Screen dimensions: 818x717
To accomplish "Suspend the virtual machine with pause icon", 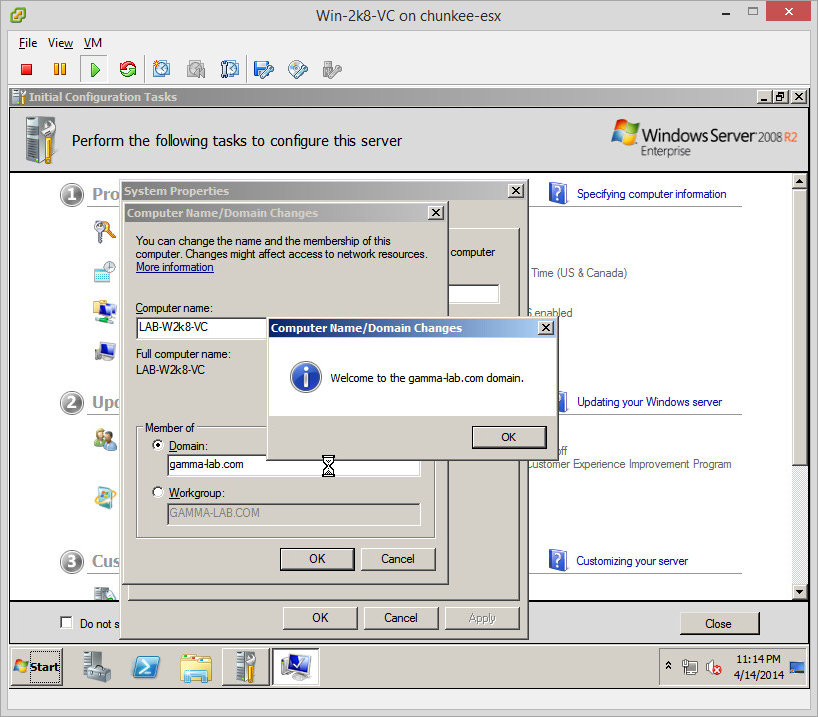I will (60, 69).
